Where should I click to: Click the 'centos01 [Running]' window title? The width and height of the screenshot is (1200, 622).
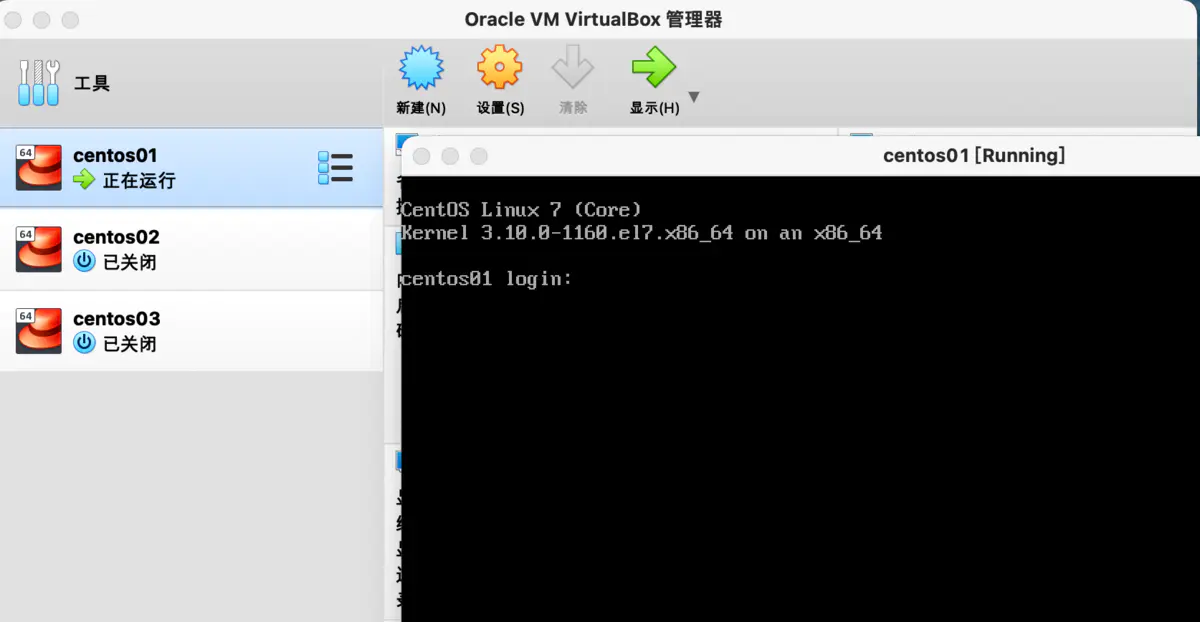974,155
